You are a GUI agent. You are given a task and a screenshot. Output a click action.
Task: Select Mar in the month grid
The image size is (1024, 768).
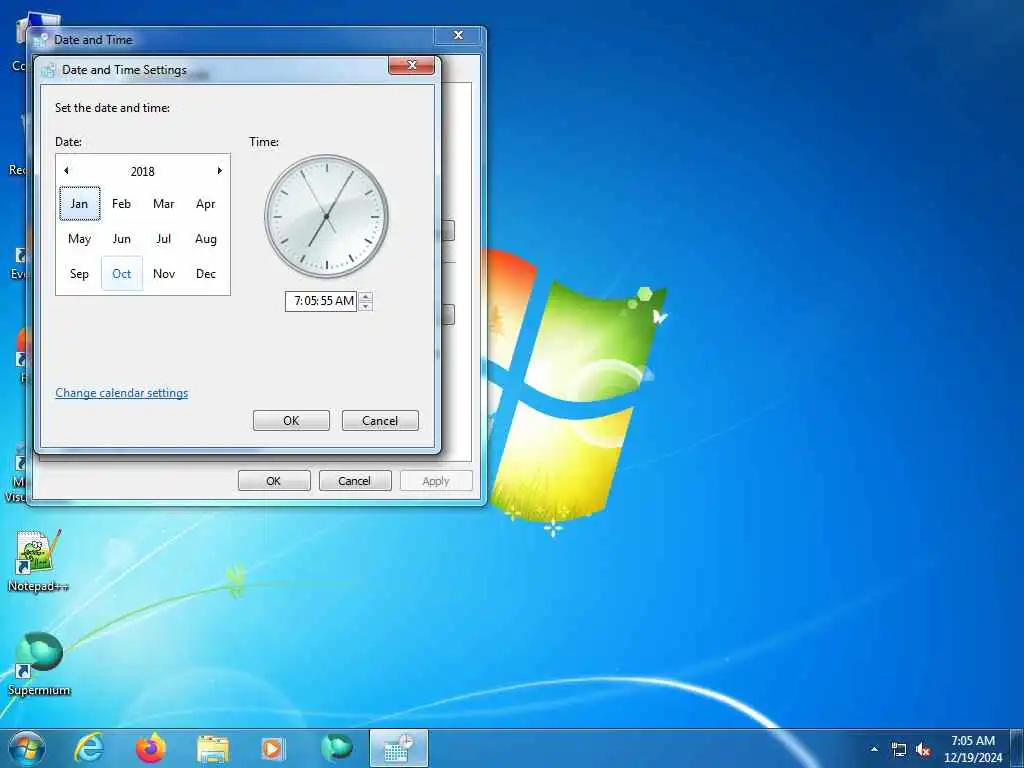pyautogui.click(x=163, y=204)
